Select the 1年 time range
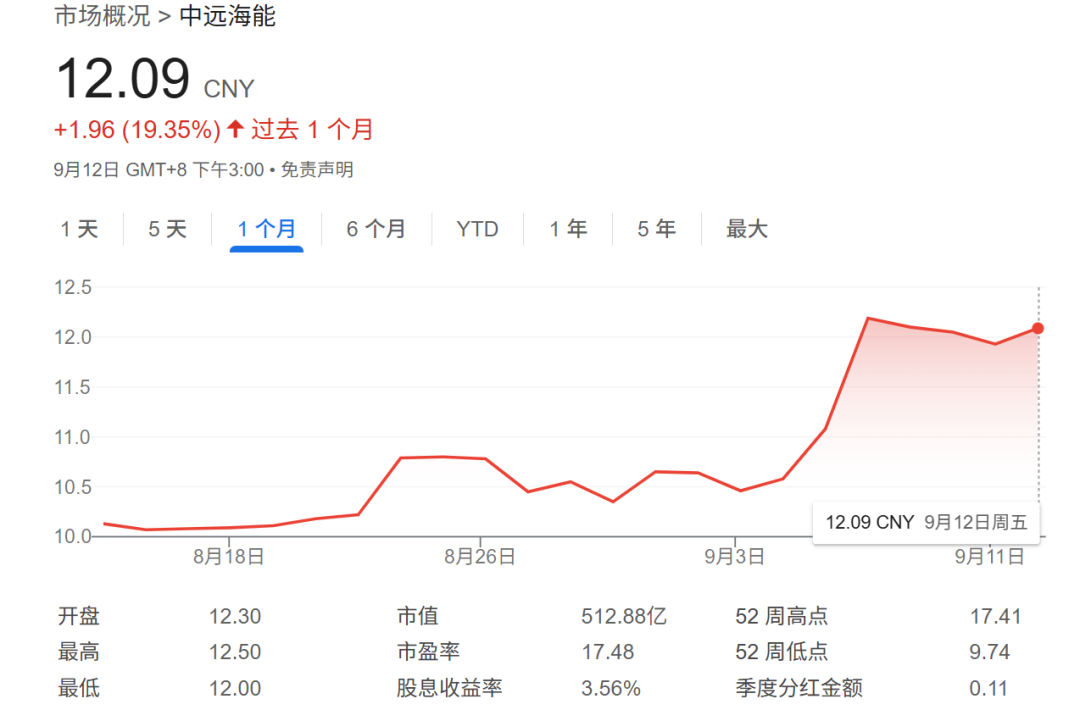This screenshot has width=1080, height=710. (567, 229)
